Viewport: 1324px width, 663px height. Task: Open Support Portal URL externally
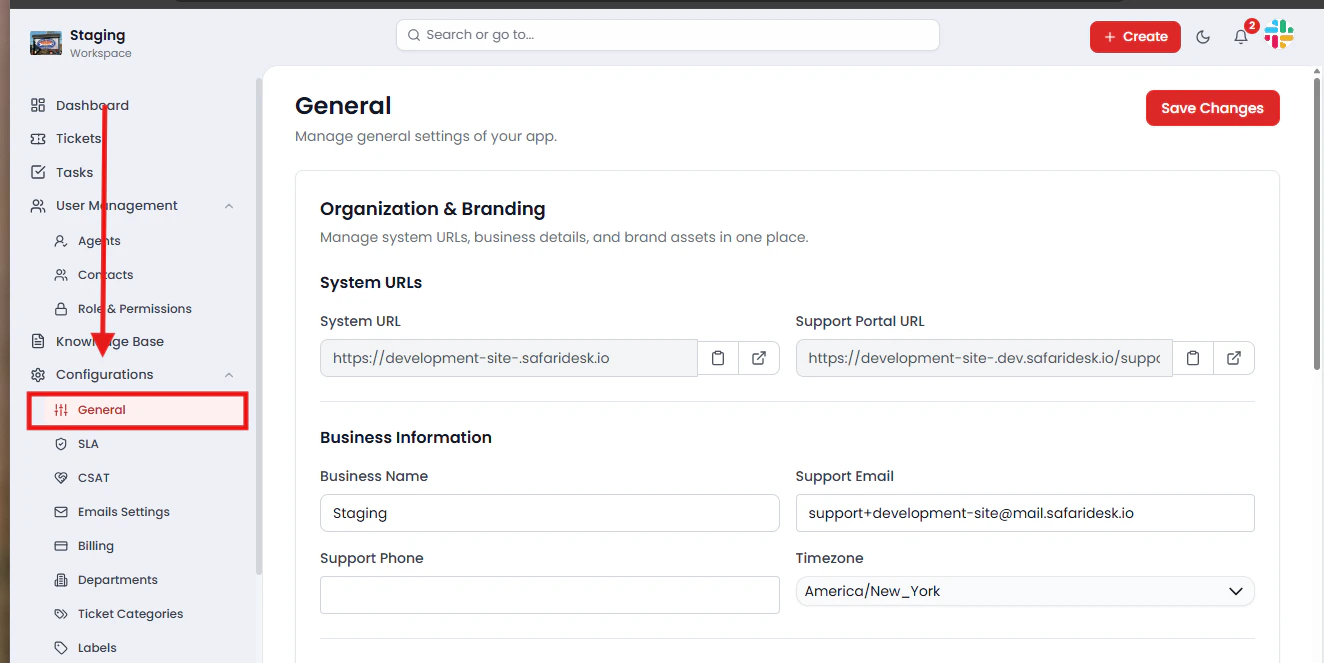tap(1234, 358)
